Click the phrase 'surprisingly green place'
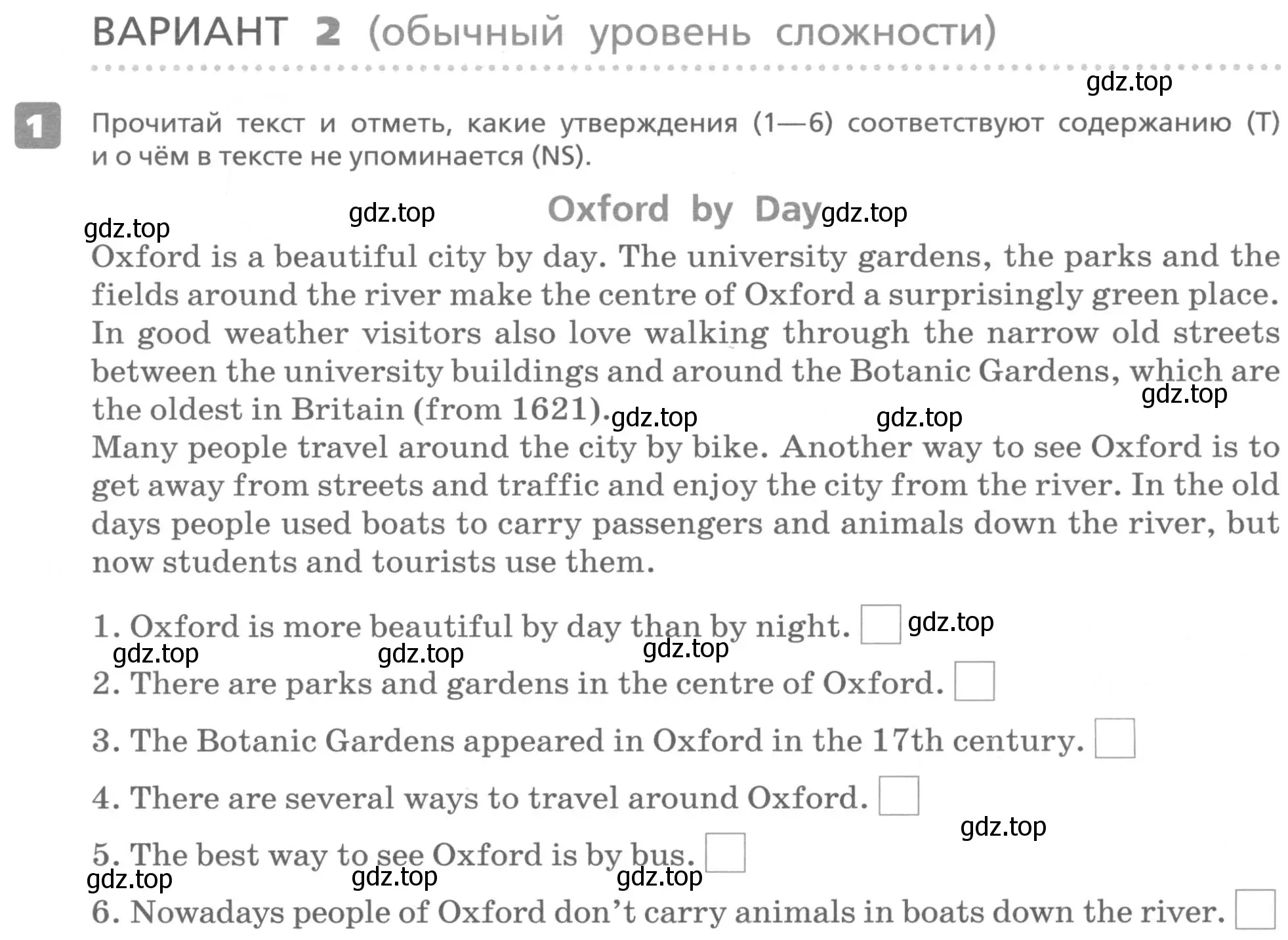 click(1083, 295)
